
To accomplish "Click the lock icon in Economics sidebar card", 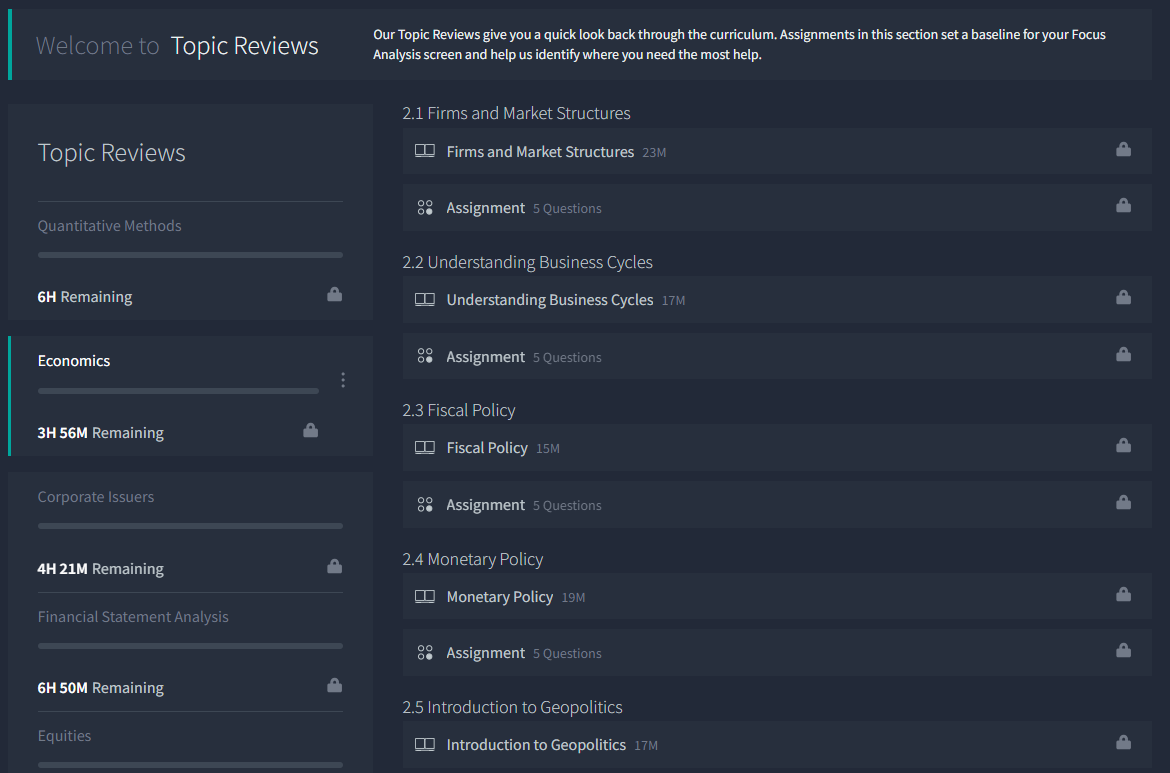I will point(311,431).
